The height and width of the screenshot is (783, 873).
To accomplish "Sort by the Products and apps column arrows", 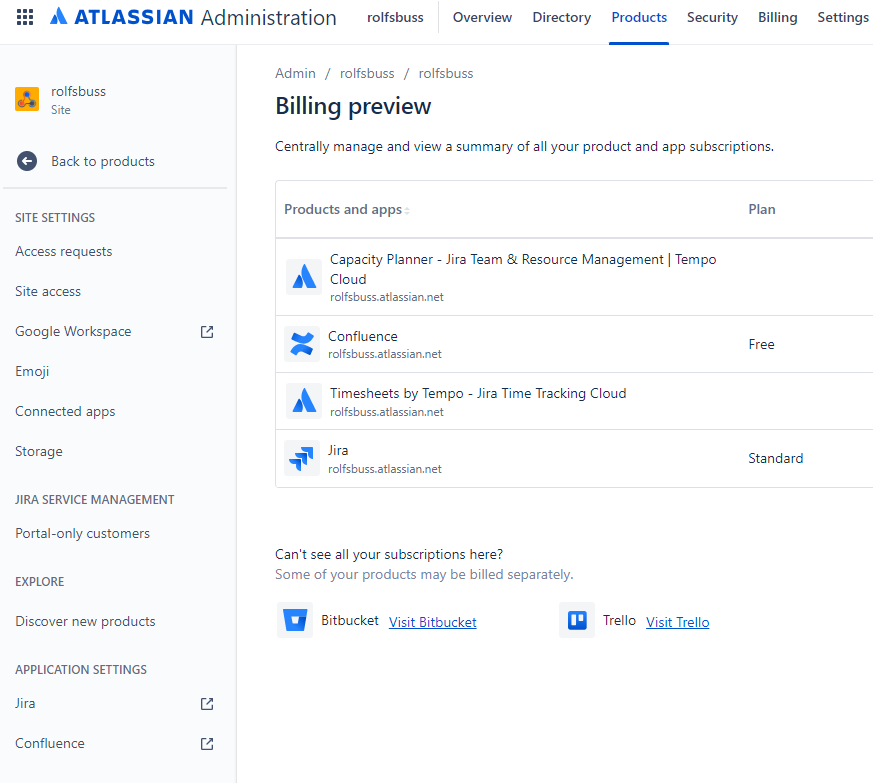I will [x=407, y=211].
